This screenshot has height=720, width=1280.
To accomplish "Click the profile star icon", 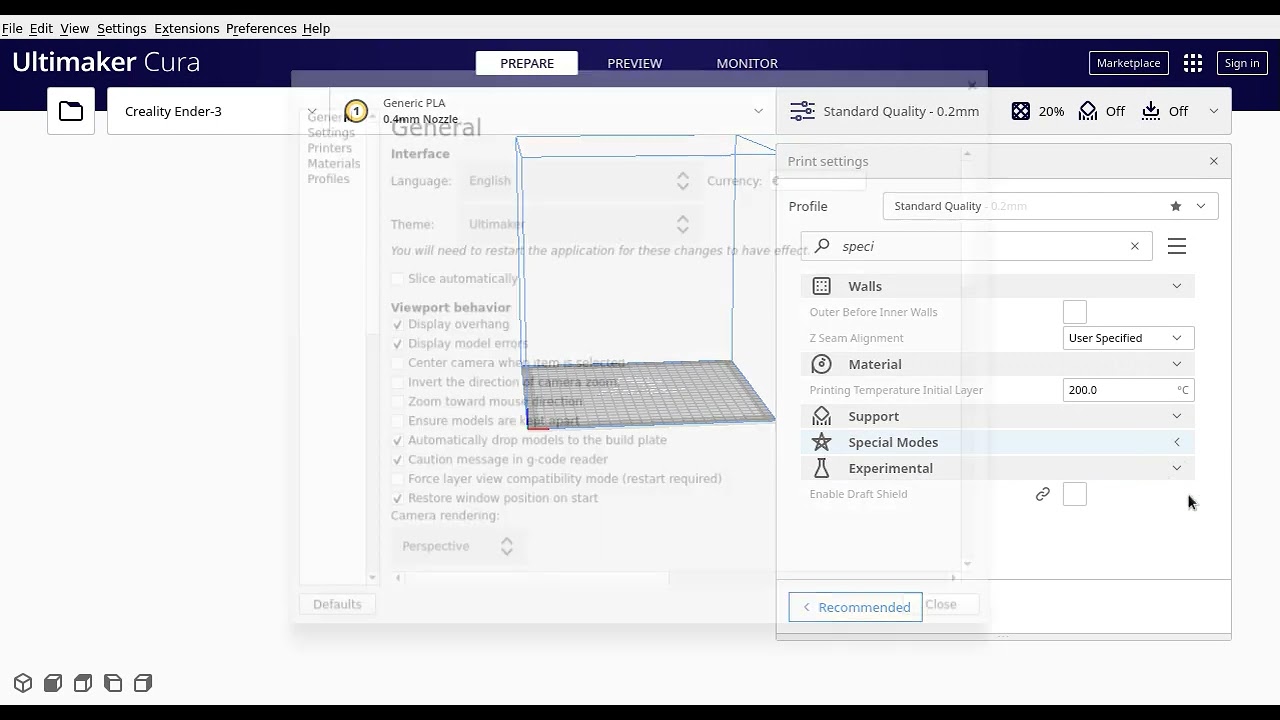I will (1176, 206).
